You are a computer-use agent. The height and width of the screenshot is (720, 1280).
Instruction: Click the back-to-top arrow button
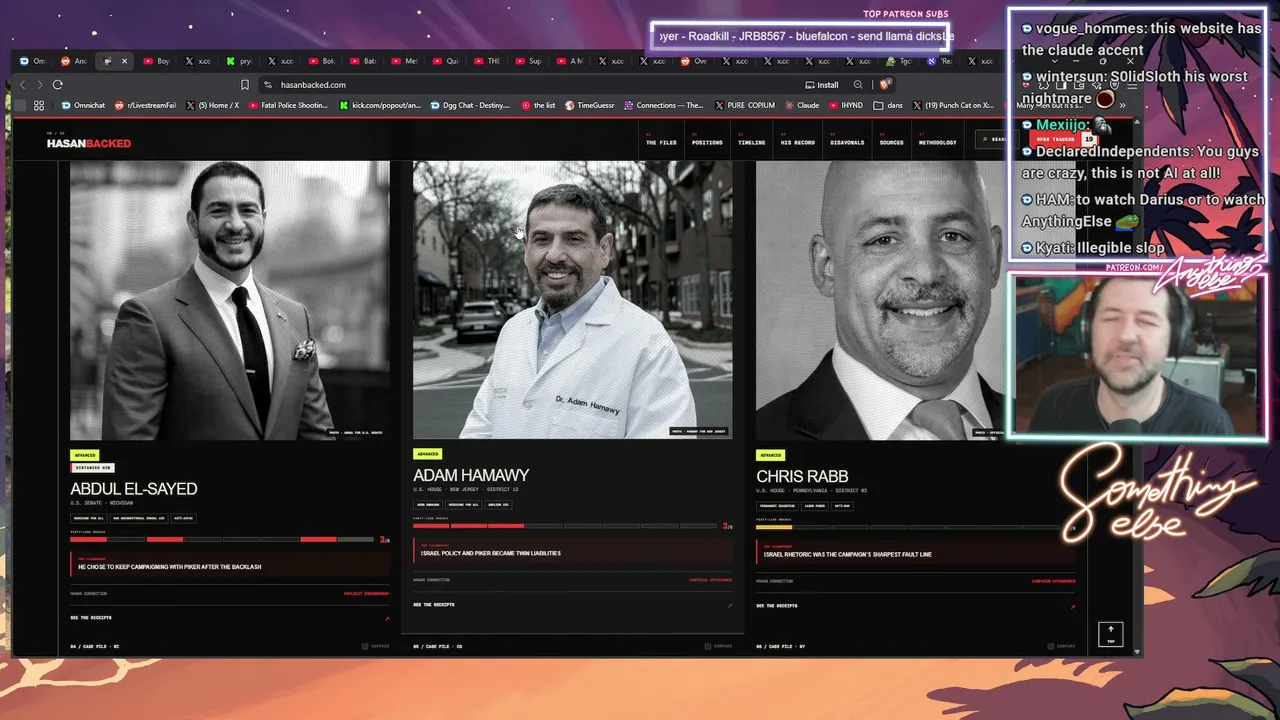pyautogui.click(x=1110, y=634)
